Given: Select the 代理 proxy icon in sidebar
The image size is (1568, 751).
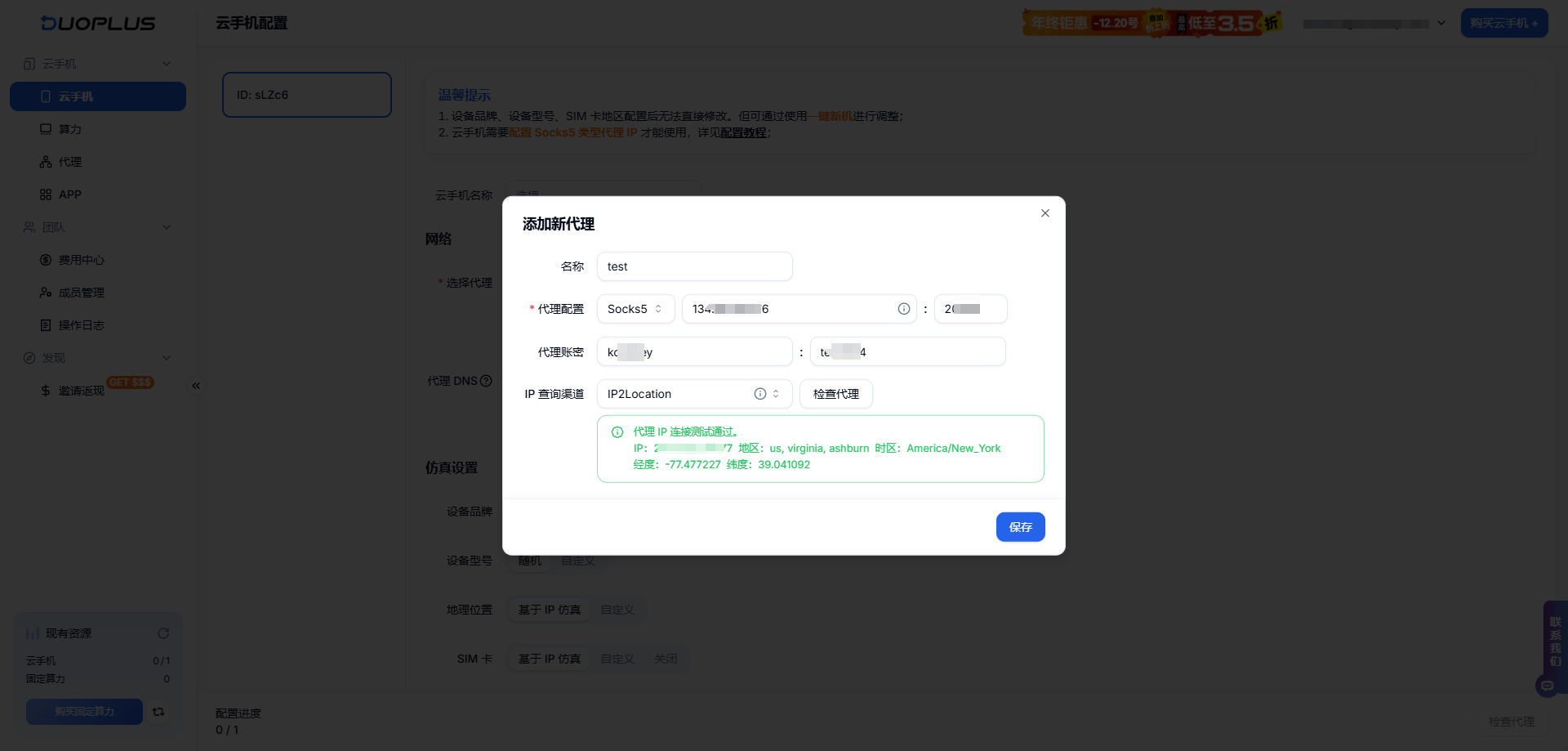Looking at the screenshot, I should [x=47, y=162].
